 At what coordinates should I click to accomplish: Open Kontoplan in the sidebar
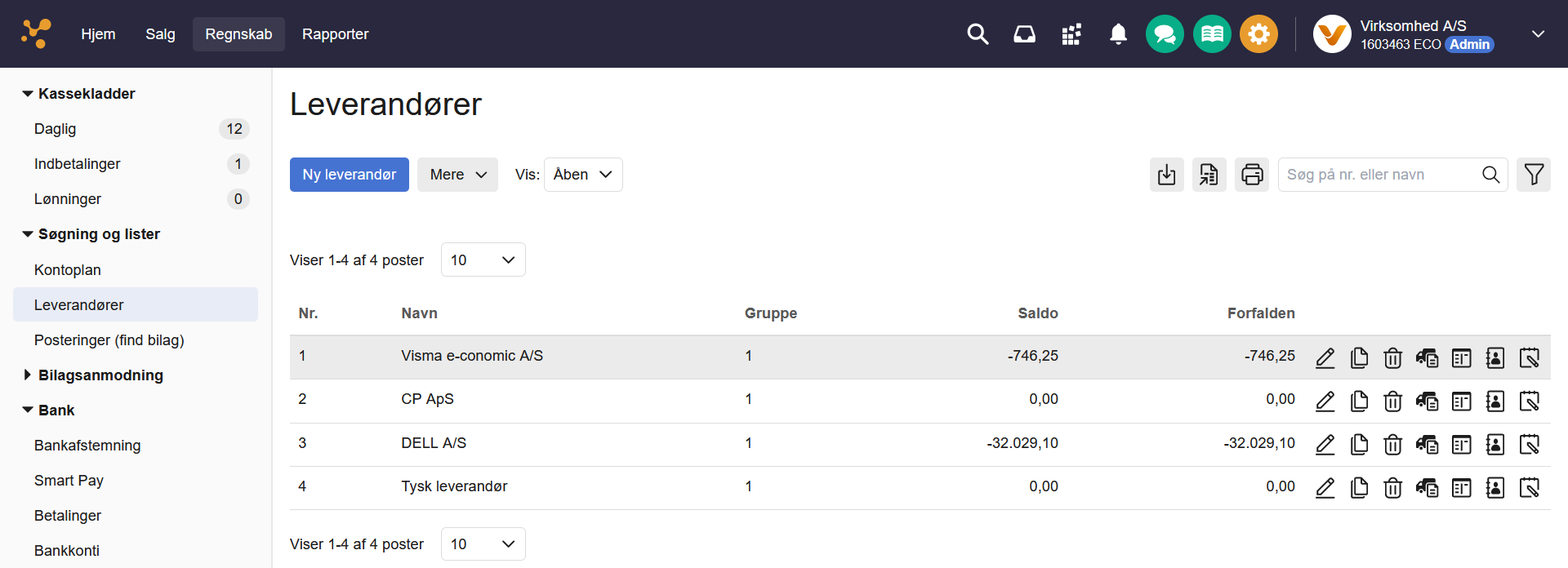point(68,270)
